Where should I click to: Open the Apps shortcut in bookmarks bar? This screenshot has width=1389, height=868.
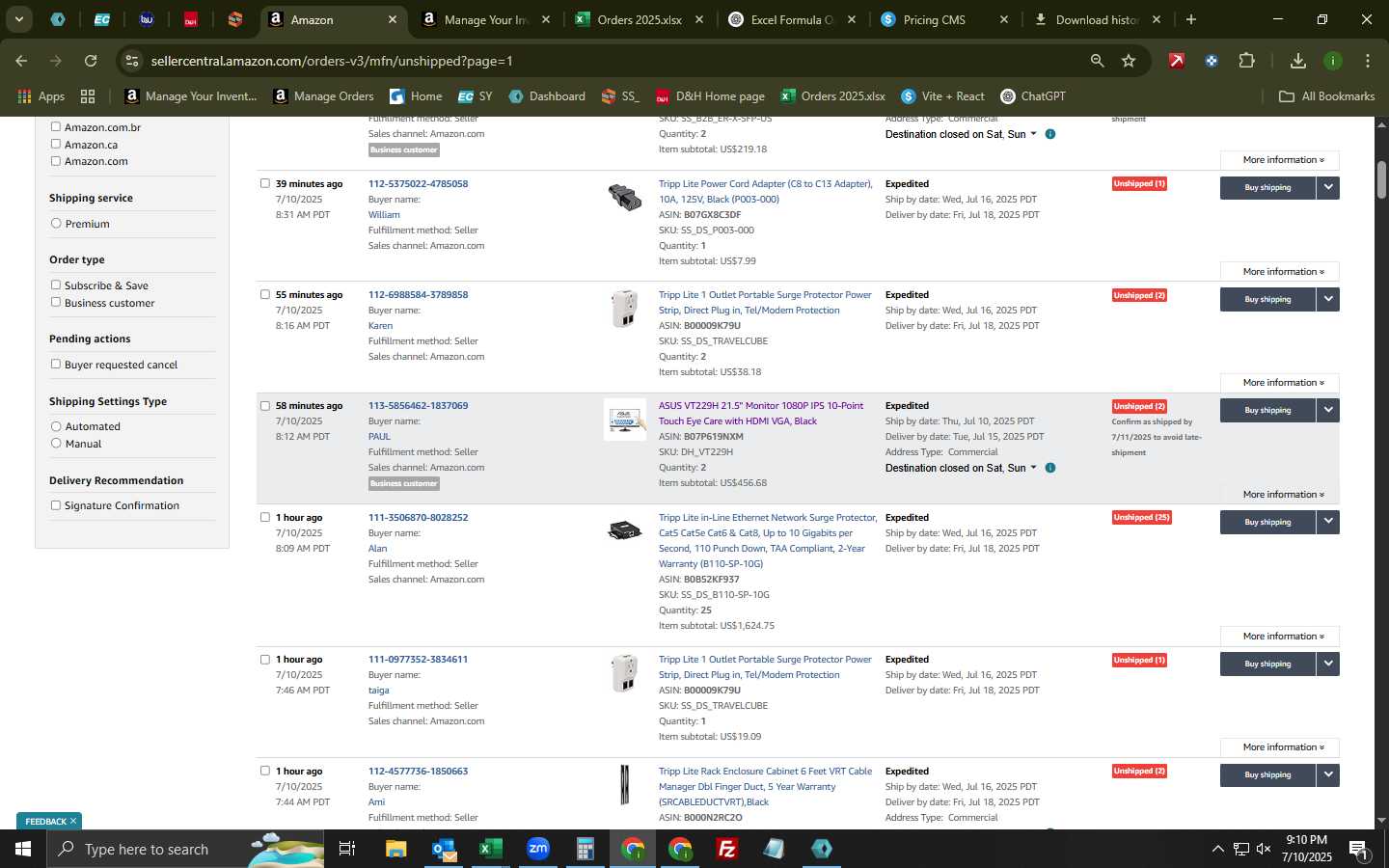point(41,96)
